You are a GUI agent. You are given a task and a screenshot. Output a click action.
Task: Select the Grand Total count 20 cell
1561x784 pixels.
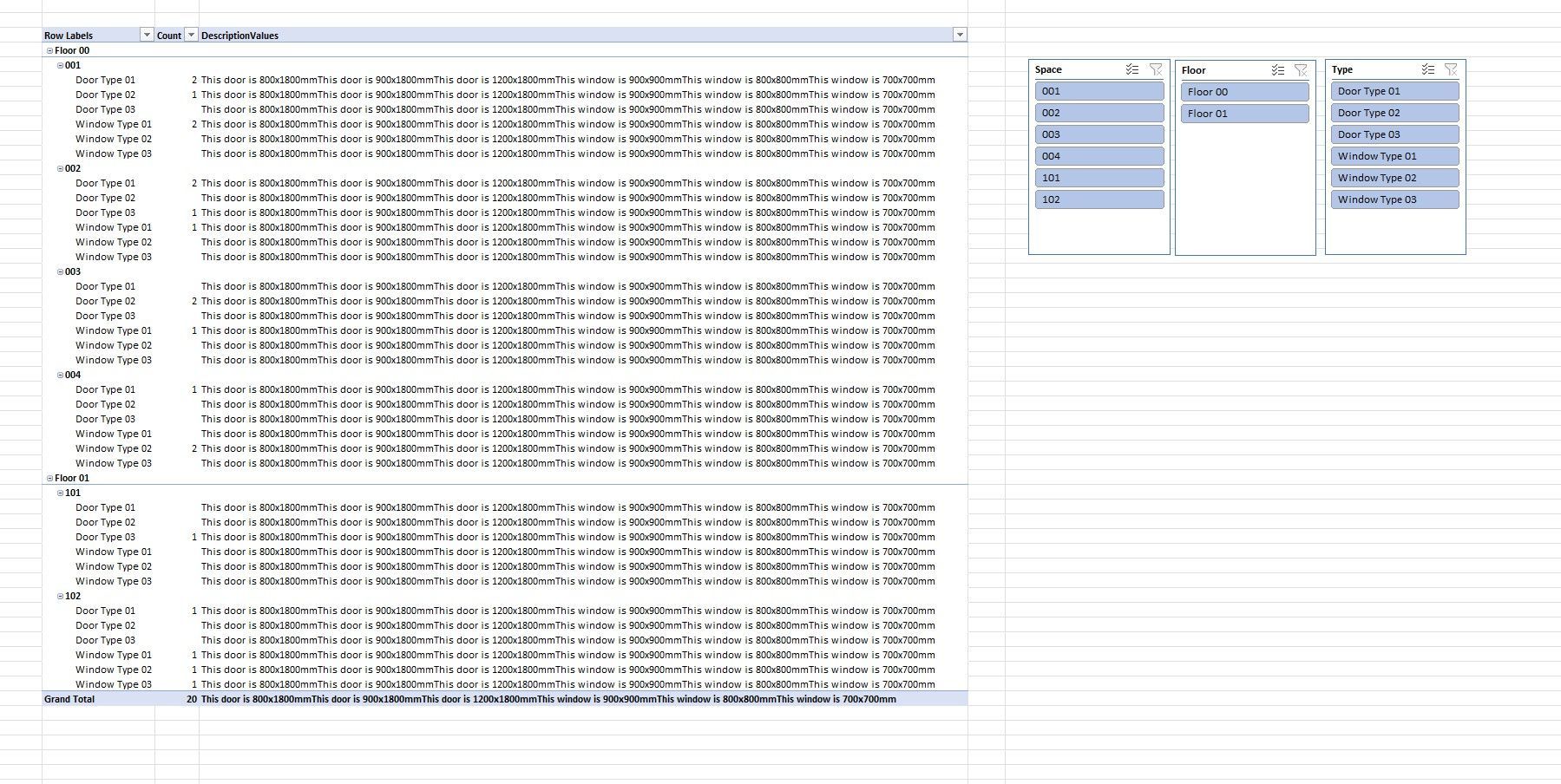click(177, 699)
